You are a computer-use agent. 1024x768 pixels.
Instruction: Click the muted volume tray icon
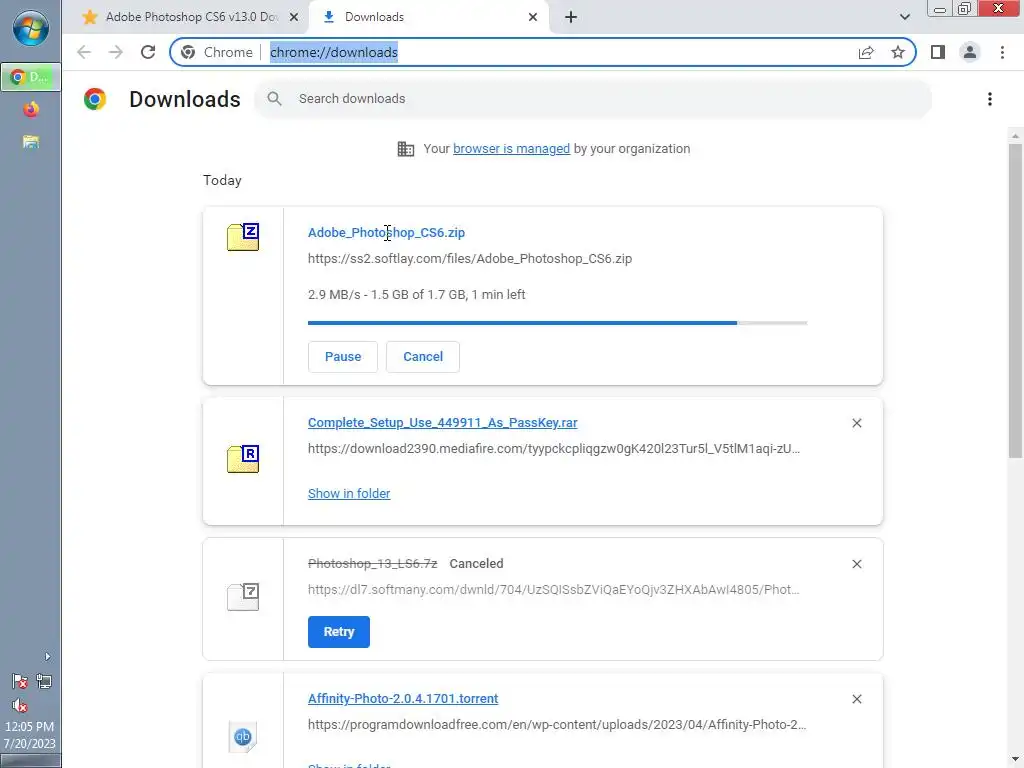[20, 705]
